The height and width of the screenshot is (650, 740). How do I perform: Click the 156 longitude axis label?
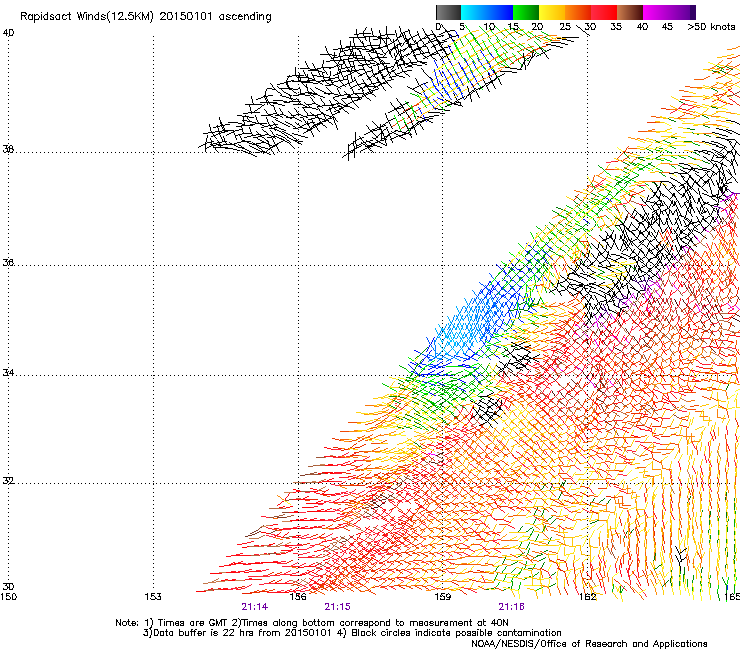click(x=298, y=597)
